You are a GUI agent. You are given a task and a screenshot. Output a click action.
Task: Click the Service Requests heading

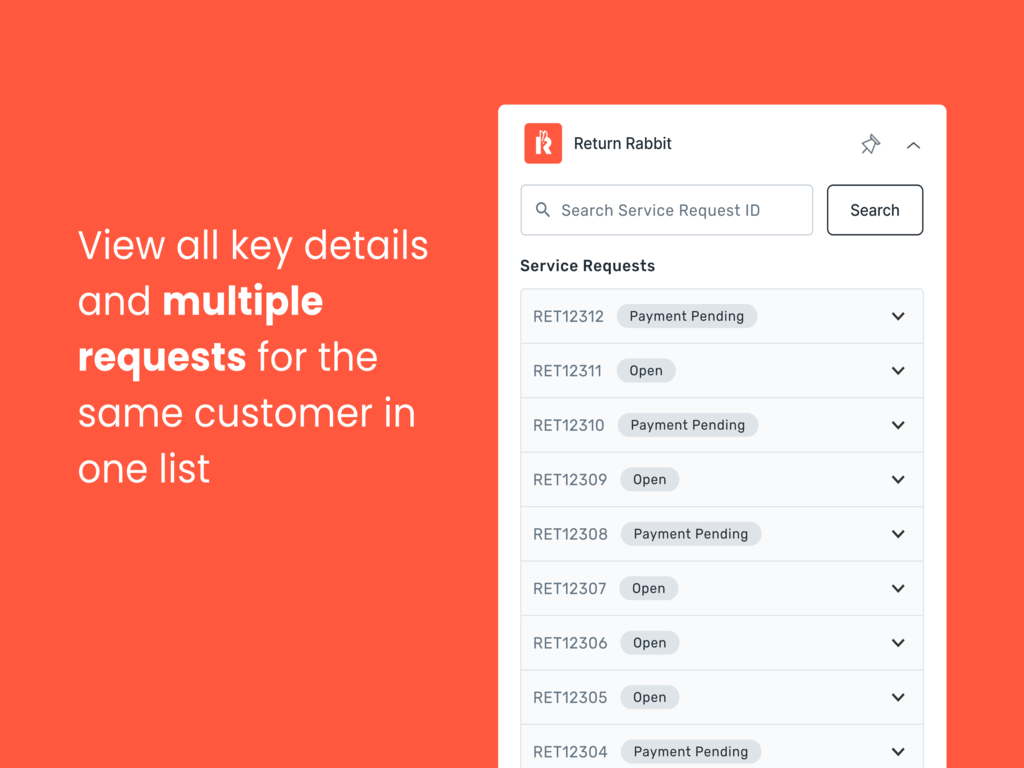click(x=587, y=266)
